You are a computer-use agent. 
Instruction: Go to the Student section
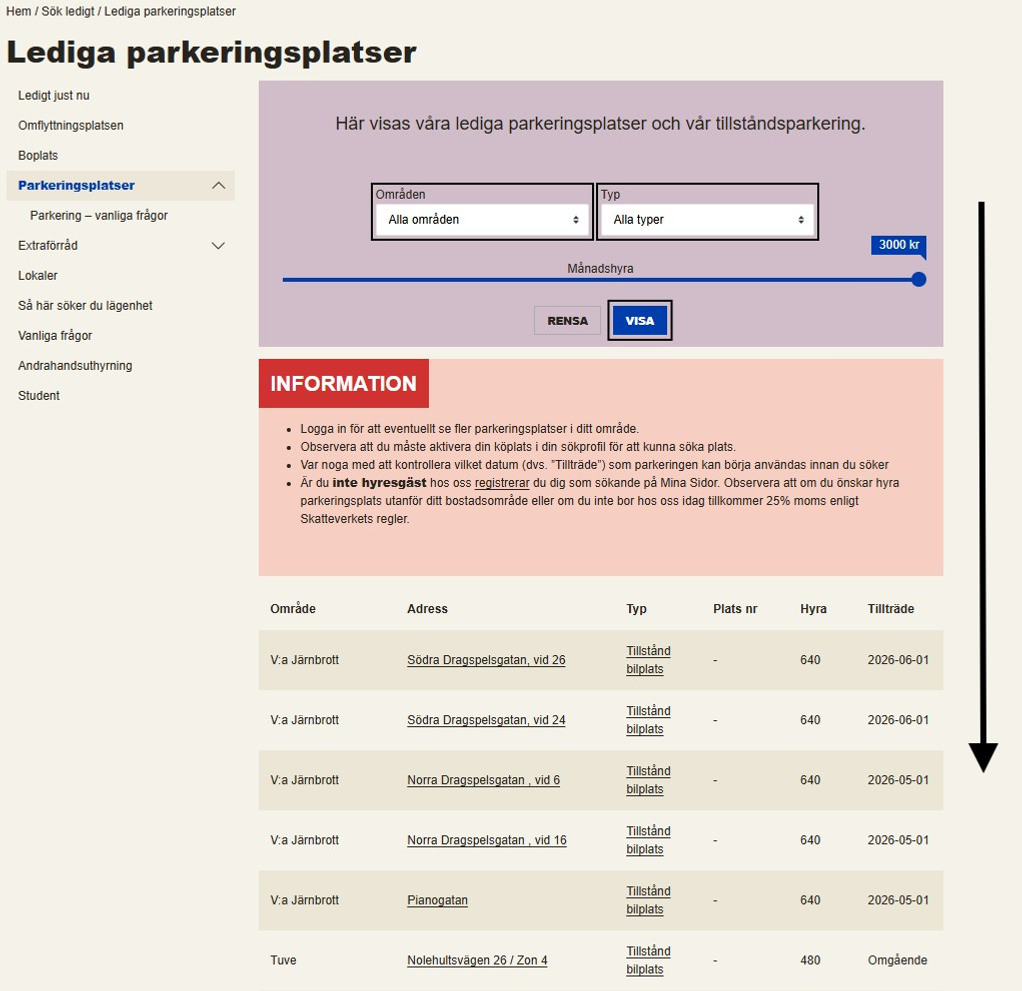(38, 395)
